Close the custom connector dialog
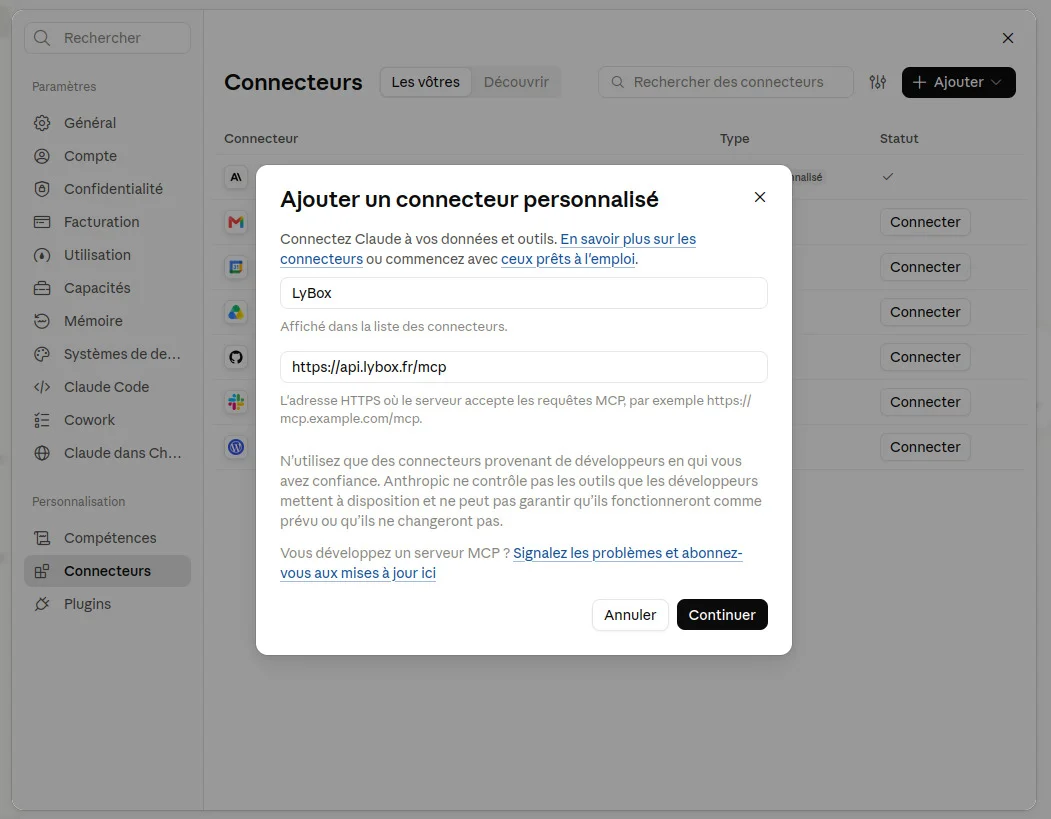 (759, 197)
